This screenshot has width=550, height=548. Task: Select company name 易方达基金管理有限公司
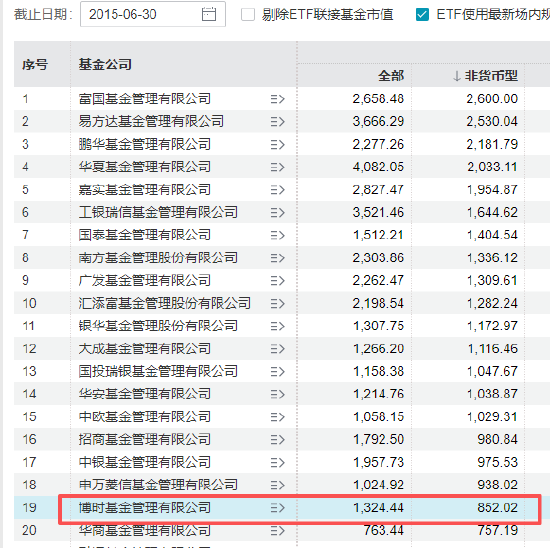point(151,121)
